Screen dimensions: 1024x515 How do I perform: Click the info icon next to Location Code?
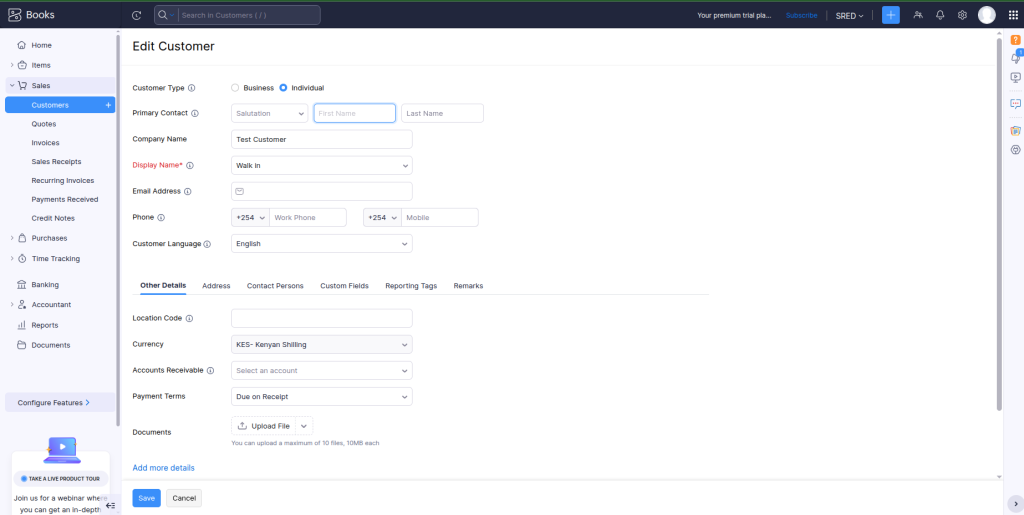189,319
